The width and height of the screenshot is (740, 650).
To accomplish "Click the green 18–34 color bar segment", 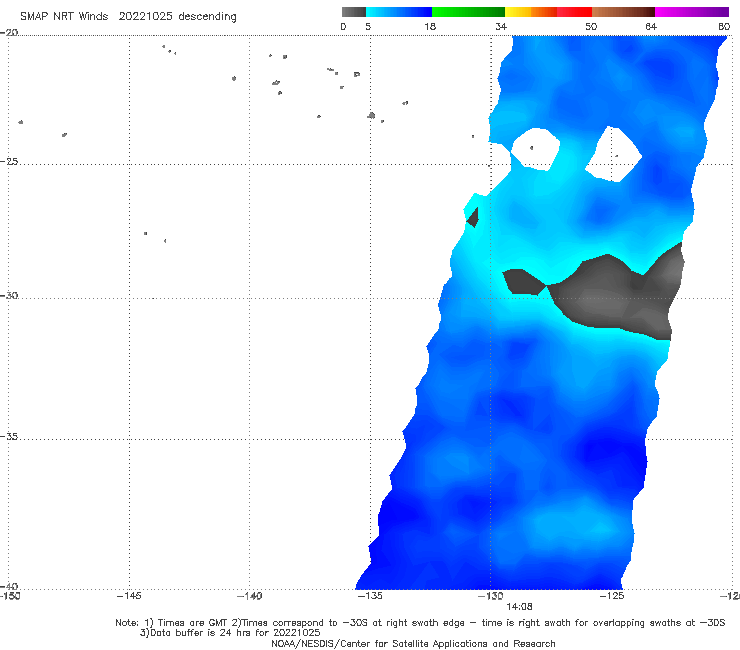I will pyautogui.click(x=468, y=12).
